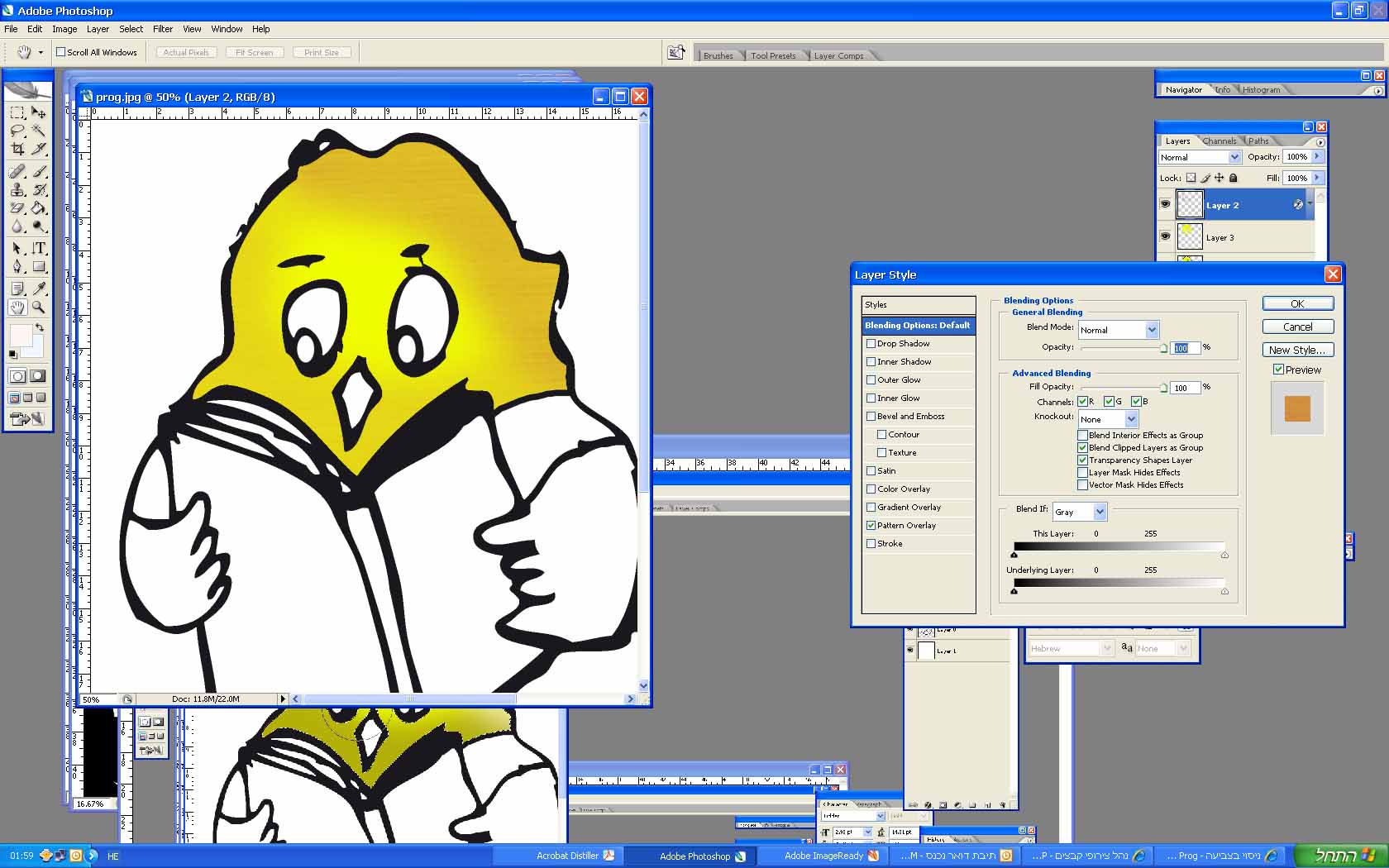Enable the Inner Shadow style checkbox
1389x868 pixels.
tap(871, 361)
